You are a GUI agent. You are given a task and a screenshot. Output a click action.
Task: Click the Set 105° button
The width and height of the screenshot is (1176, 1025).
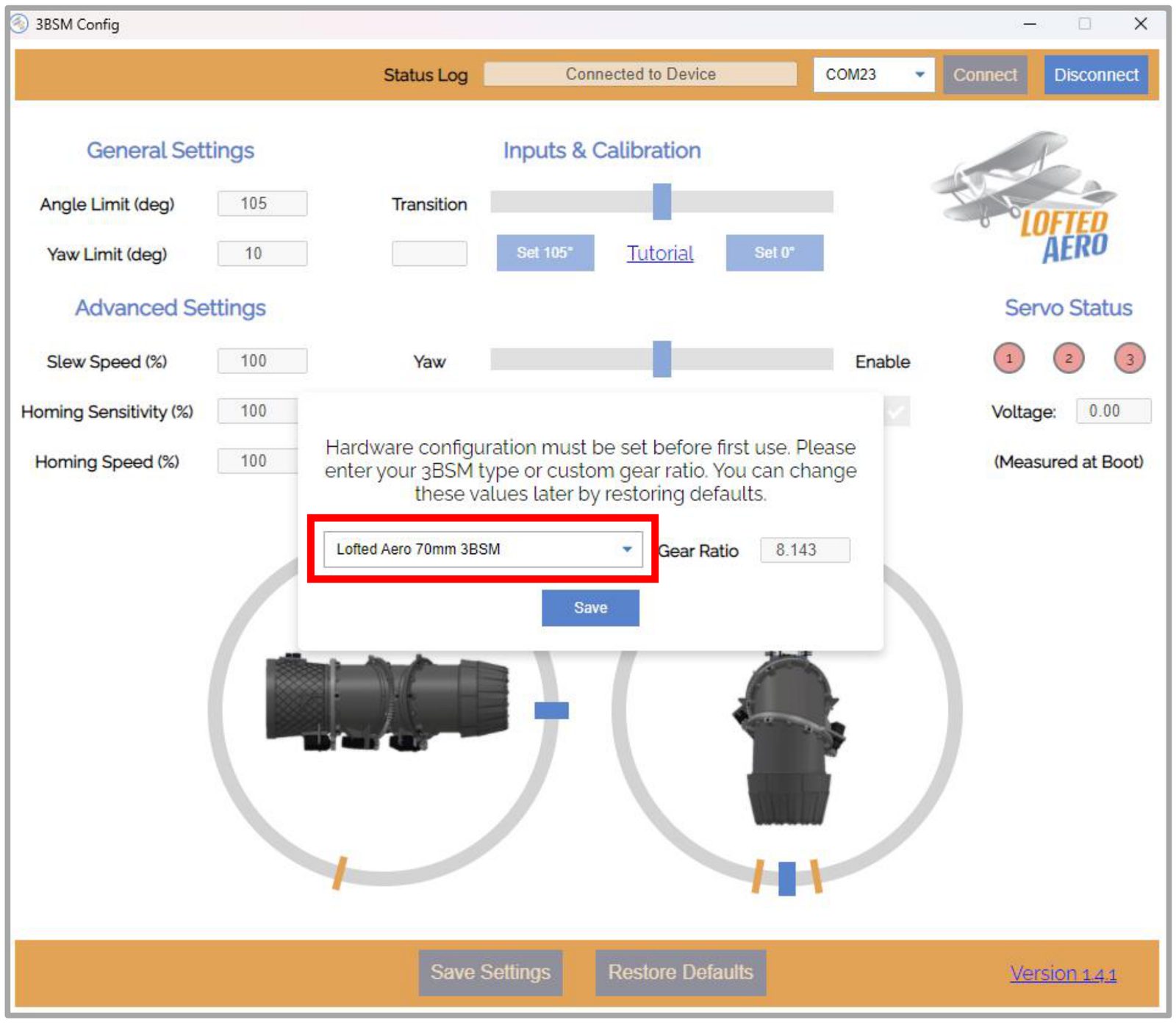click(x=545, y=253)
